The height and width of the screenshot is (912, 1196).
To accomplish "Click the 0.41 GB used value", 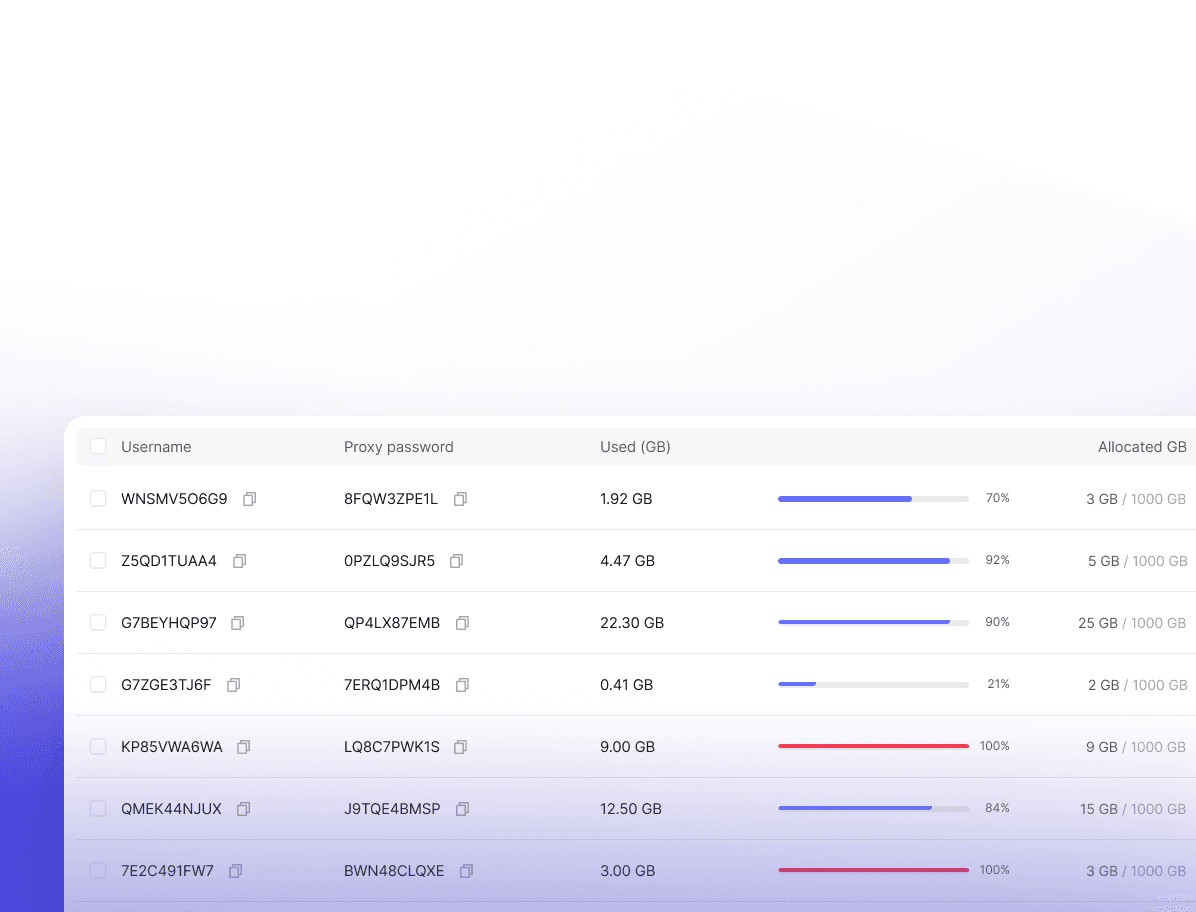I will point(627,685).
